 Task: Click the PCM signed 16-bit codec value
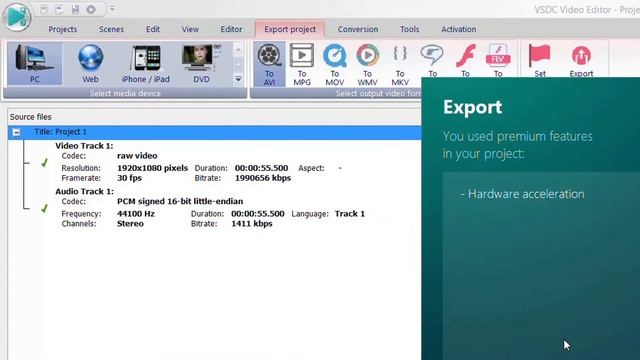[x=180, y=202]
